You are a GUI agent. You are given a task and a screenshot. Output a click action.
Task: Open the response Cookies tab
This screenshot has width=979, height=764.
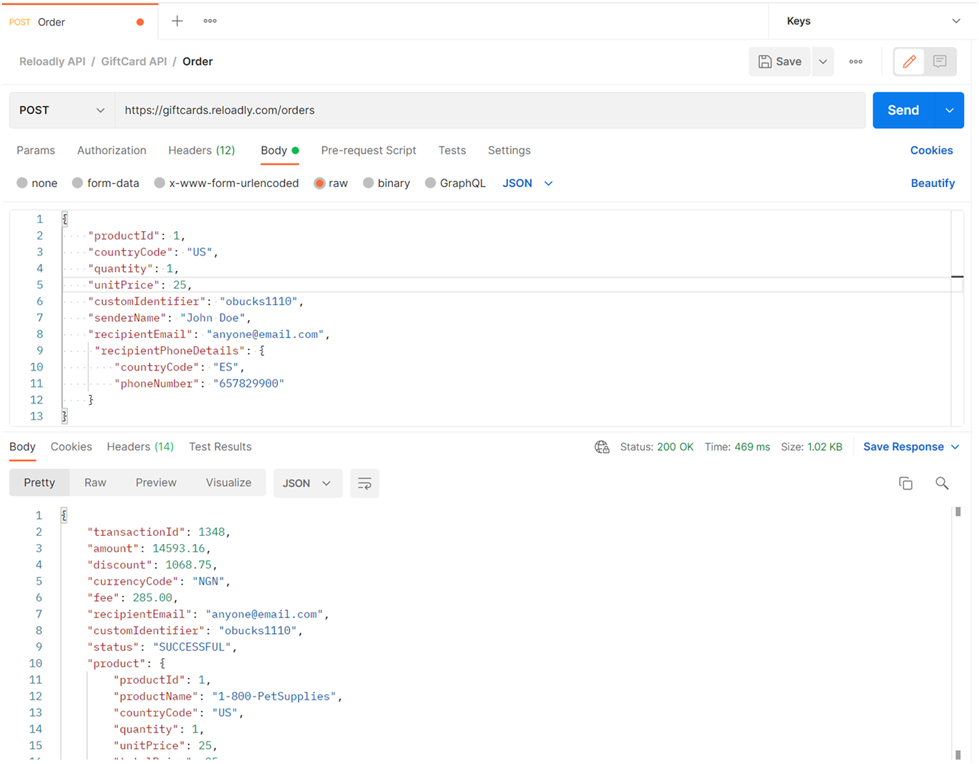pyautogui.click(x=71, y=447)
